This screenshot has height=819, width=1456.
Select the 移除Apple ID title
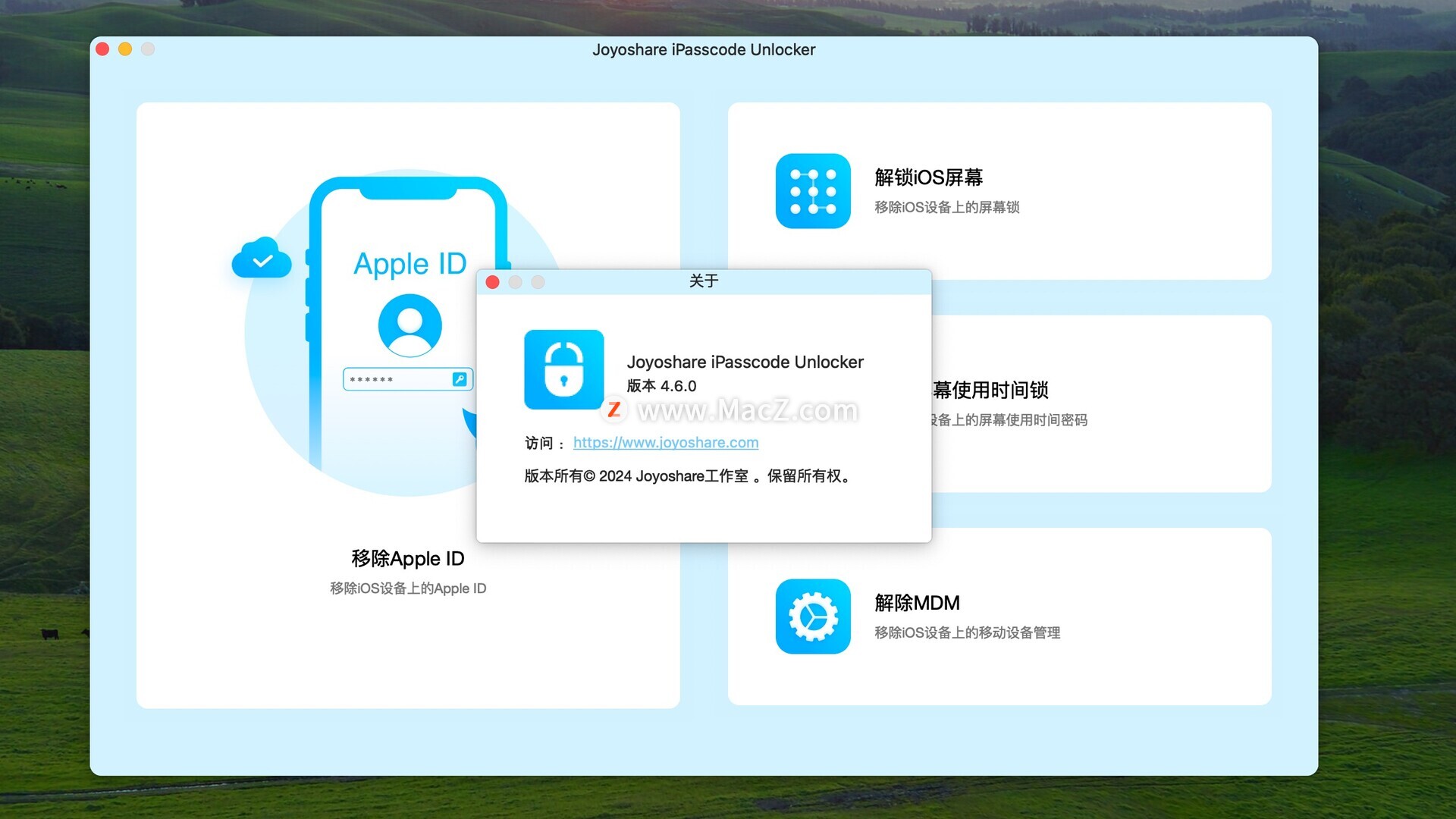pyautogui.click(x=408, y=559)
